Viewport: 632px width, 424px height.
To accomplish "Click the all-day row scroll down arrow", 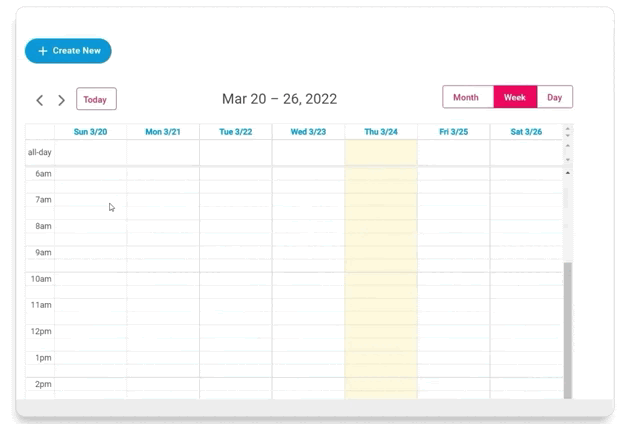I will (x=568, y=160).
